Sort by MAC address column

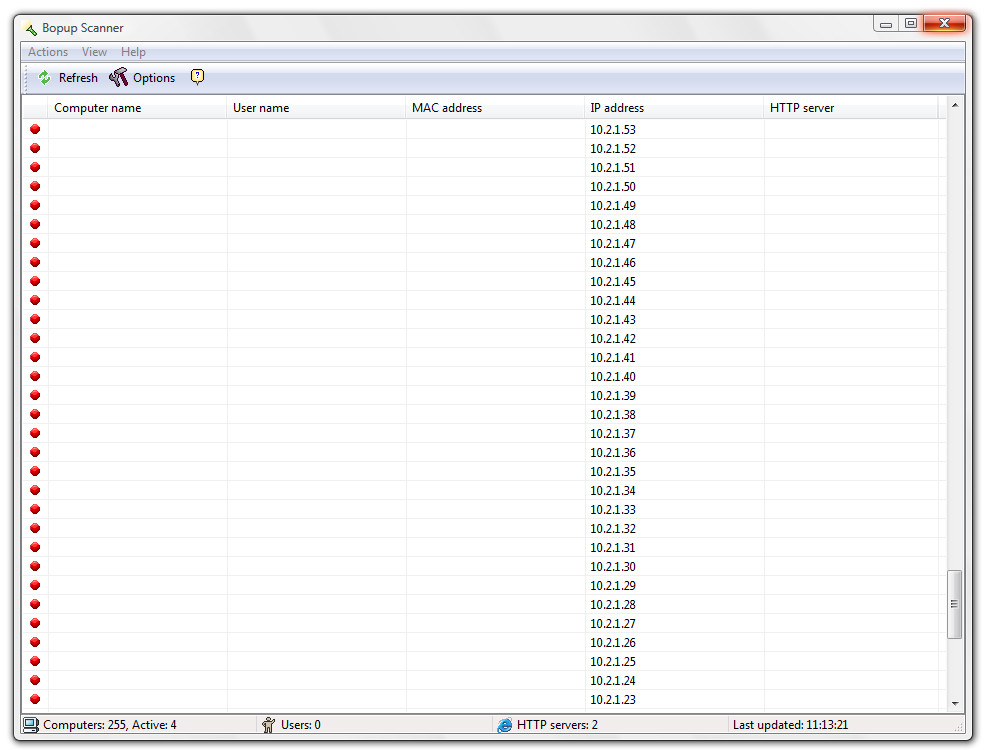click(495, 108)
